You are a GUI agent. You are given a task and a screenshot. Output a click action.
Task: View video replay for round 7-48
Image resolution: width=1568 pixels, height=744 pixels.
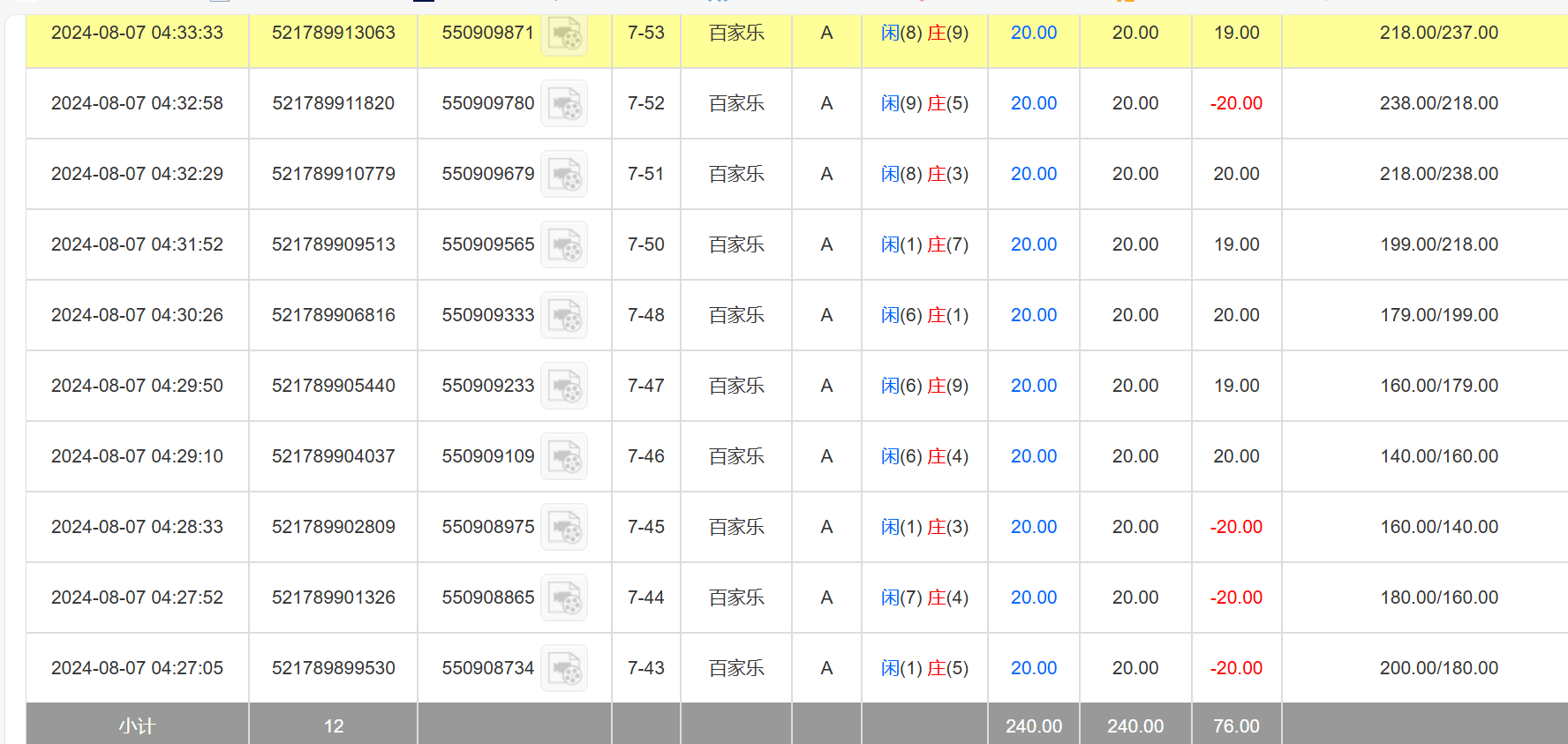(564, 316)
